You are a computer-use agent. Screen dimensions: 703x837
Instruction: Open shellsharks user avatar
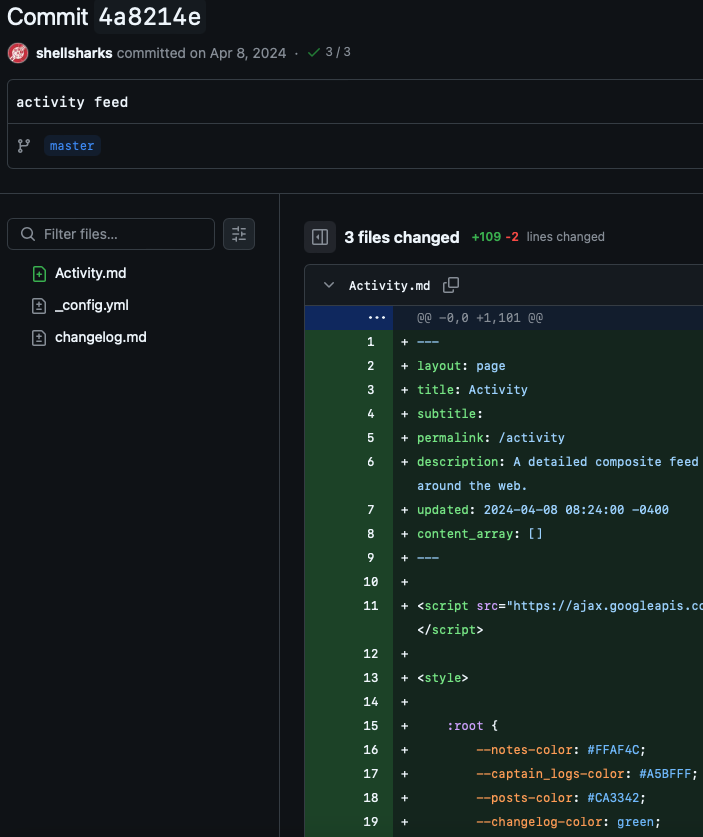pos(18,53)
